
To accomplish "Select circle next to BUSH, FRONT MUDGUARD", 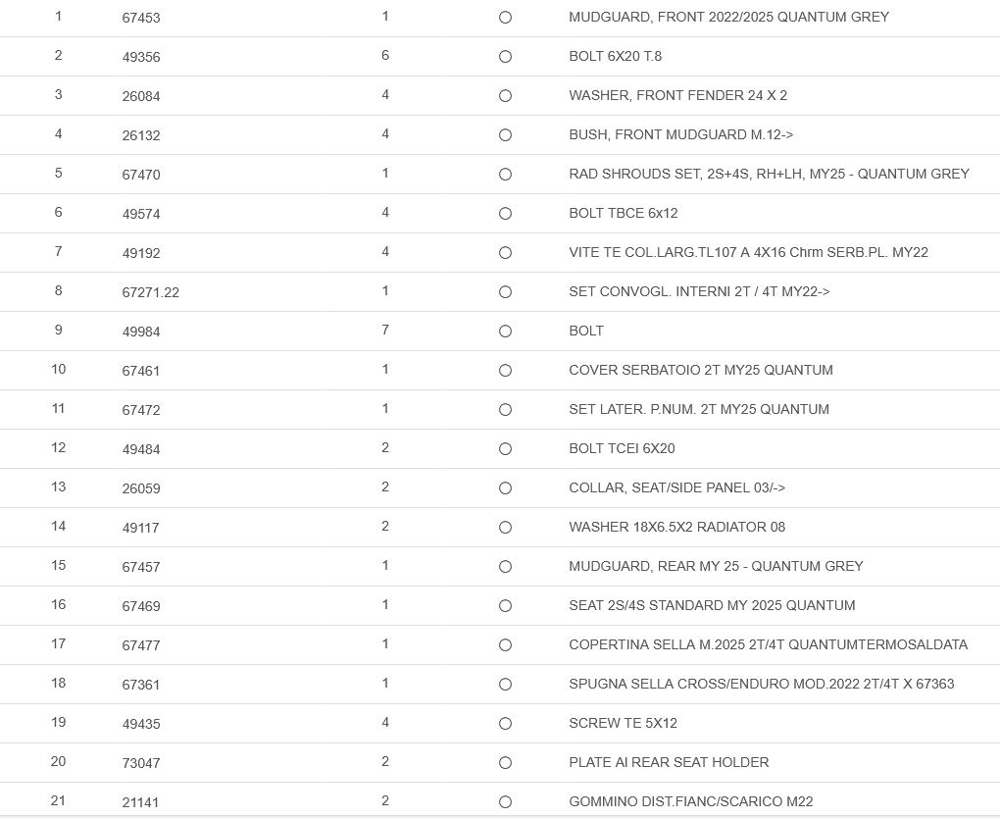I will (x=505, y=135).
